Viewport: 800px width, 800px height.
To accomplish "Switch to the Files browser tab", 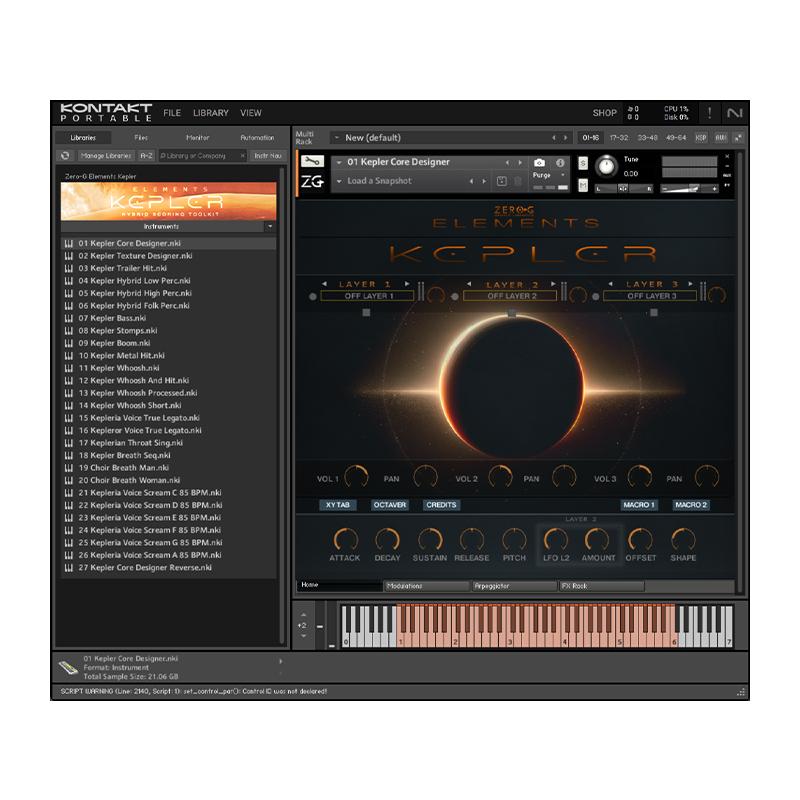I will pyautogui.click(x=141, y=138).
